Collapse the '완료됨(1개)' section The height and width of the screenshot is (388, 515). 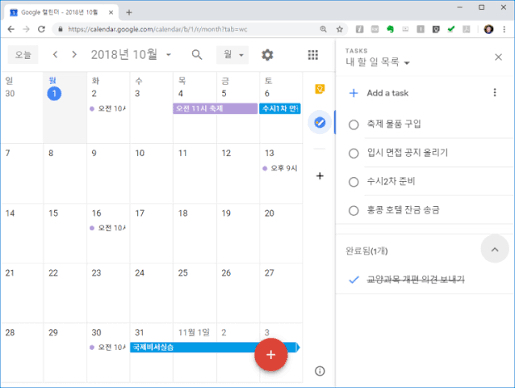495,249
